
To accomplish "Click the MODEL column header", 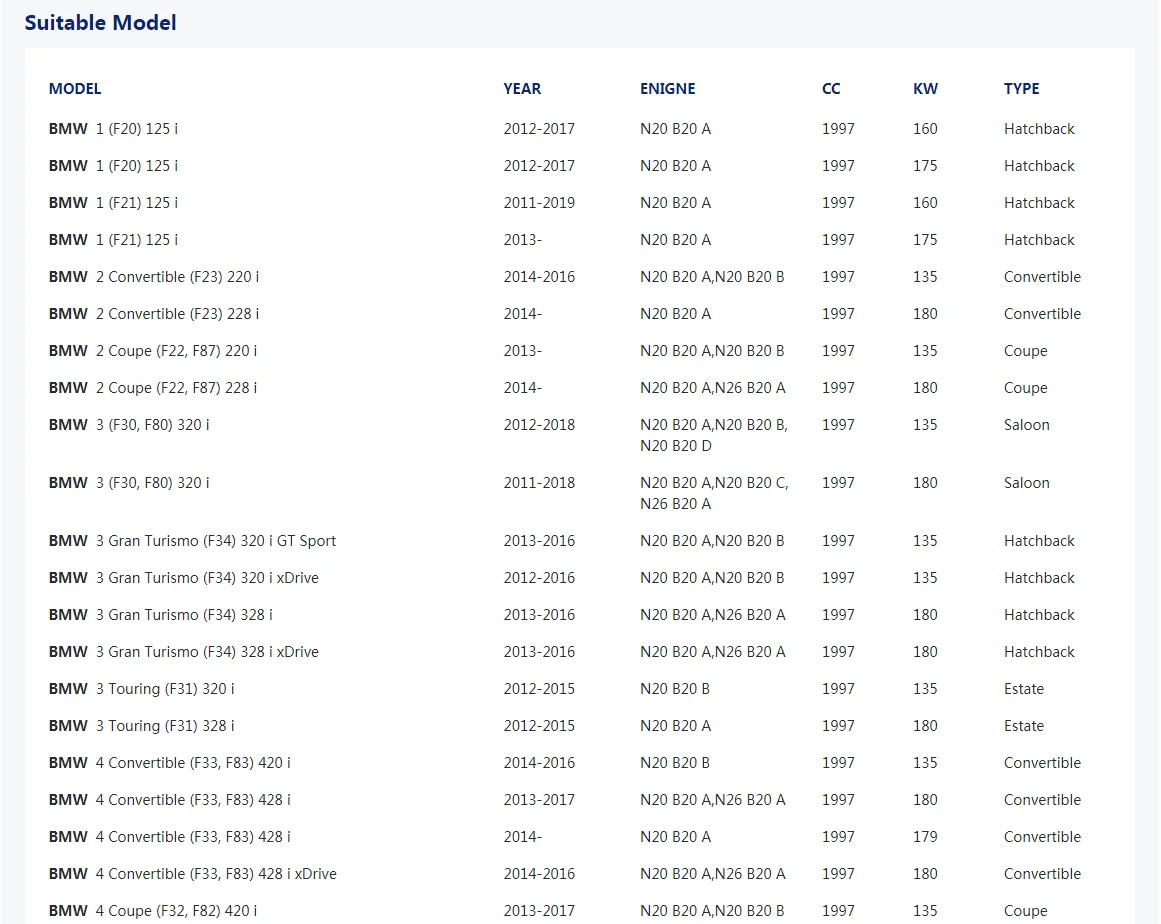I will (75, 89).
